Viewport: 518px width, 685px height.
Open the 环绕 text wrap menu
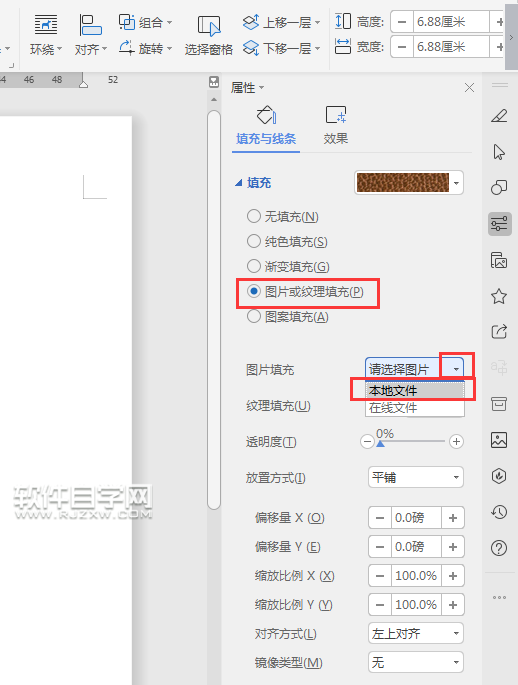pyautogui.click(x=45, y=35)
